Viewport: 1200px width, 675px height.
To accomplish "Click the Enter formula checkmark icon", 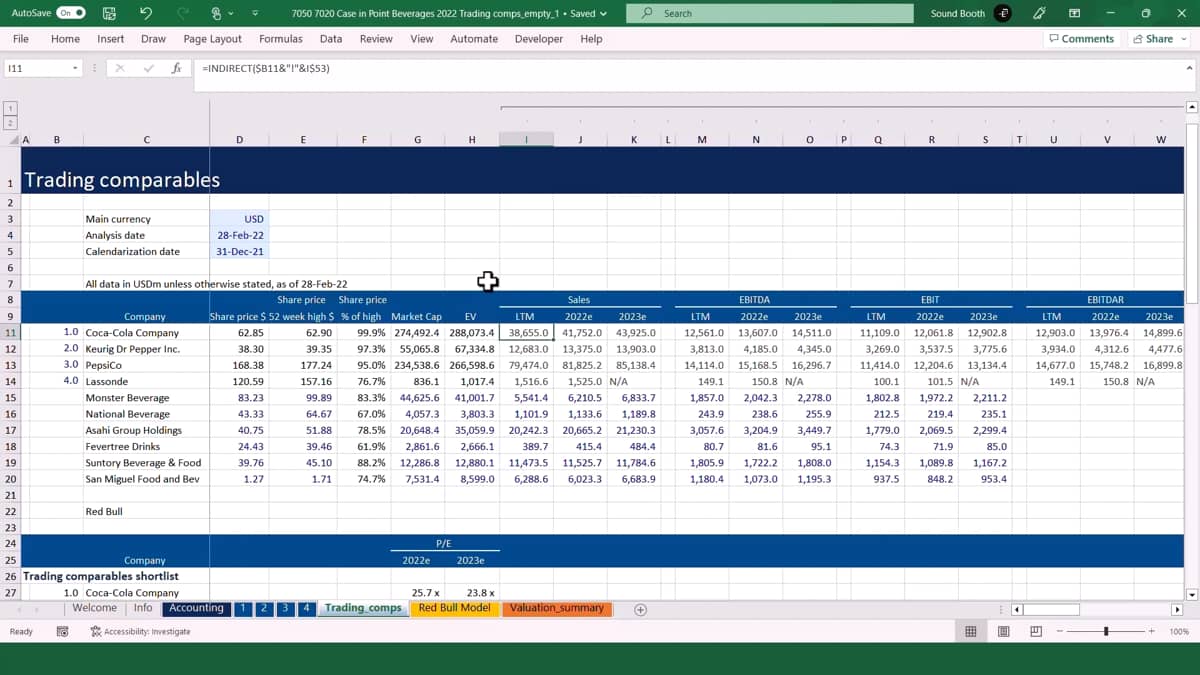I will click(148, 68).
